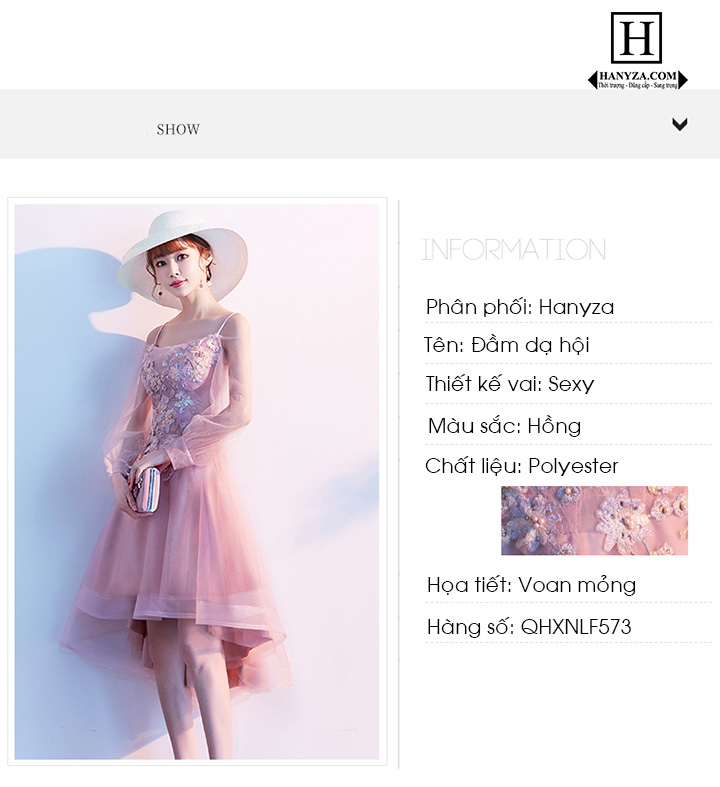Select the text 'Phân phối: Hanyza'
Image resolution: width=720 pixels, height=787 pixels.
(520, 307)
